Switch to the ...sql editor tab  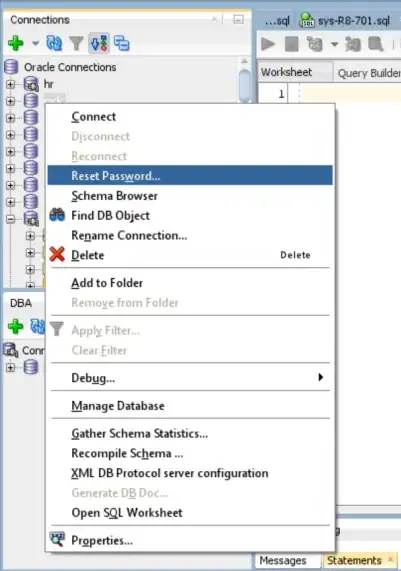point(277,21)
